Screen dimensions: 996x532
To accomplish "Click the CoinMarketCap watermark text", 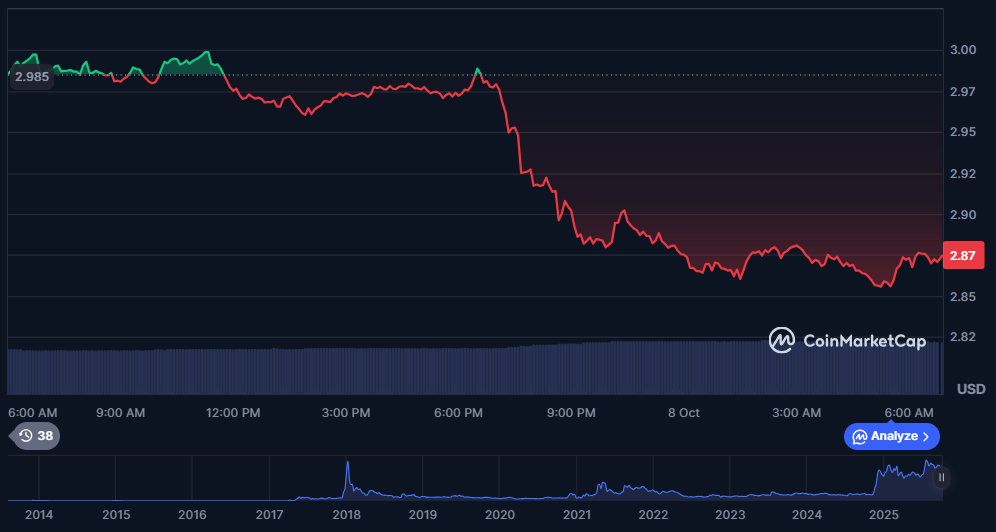I will [865, 341].
